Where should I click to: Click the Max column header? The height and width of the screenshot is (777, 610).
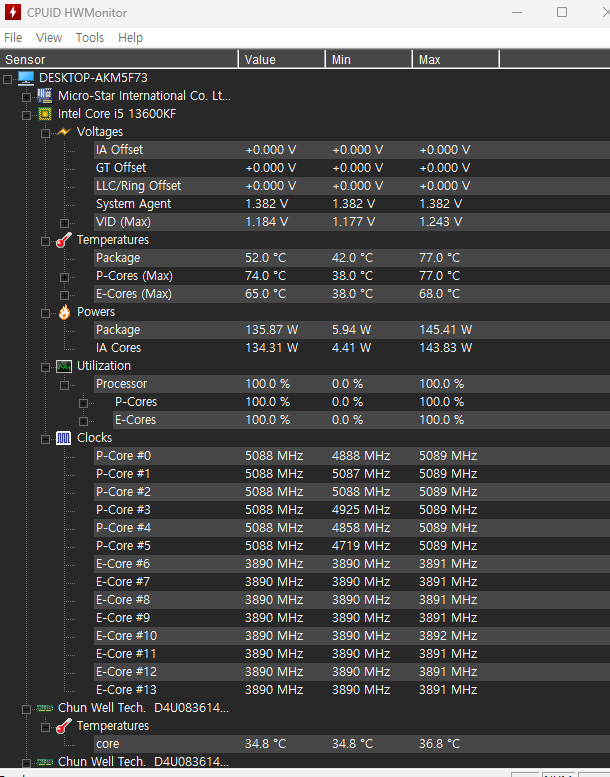pyautogui.click(x=455, y=59)
